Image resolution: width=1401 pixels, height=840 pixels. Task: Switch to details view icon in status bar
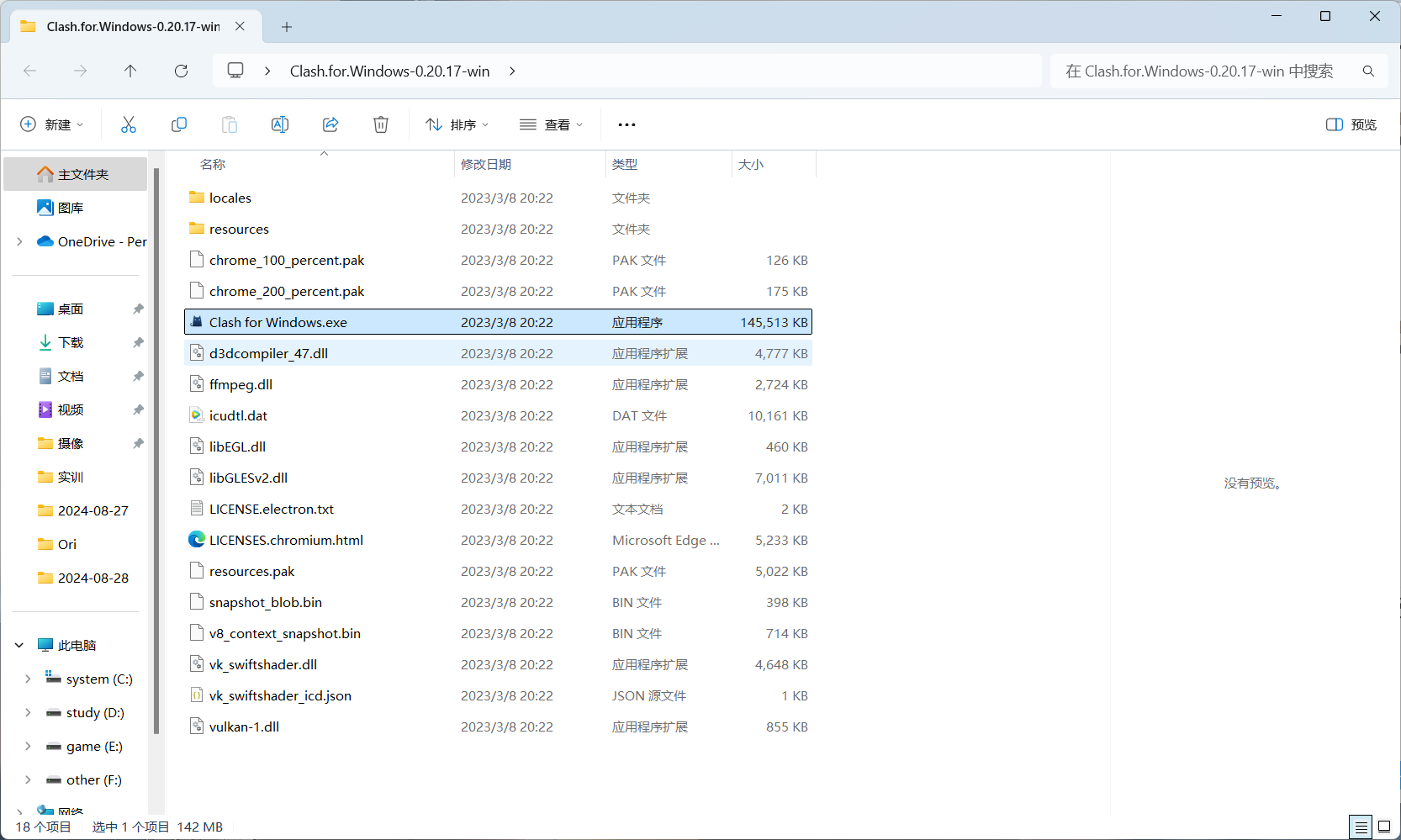(x=1361, y=827)
